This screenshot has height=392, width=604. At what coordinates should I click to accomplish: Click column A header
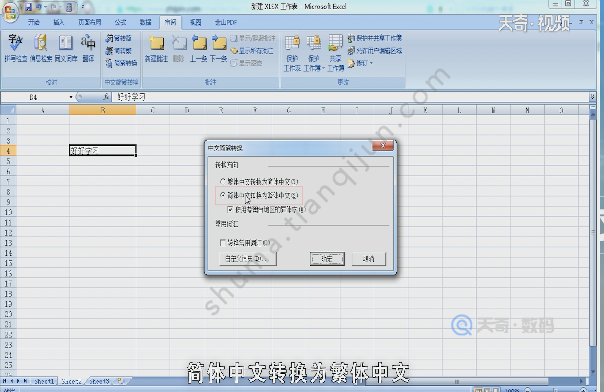pyautogui.click(x=43, y=110)
